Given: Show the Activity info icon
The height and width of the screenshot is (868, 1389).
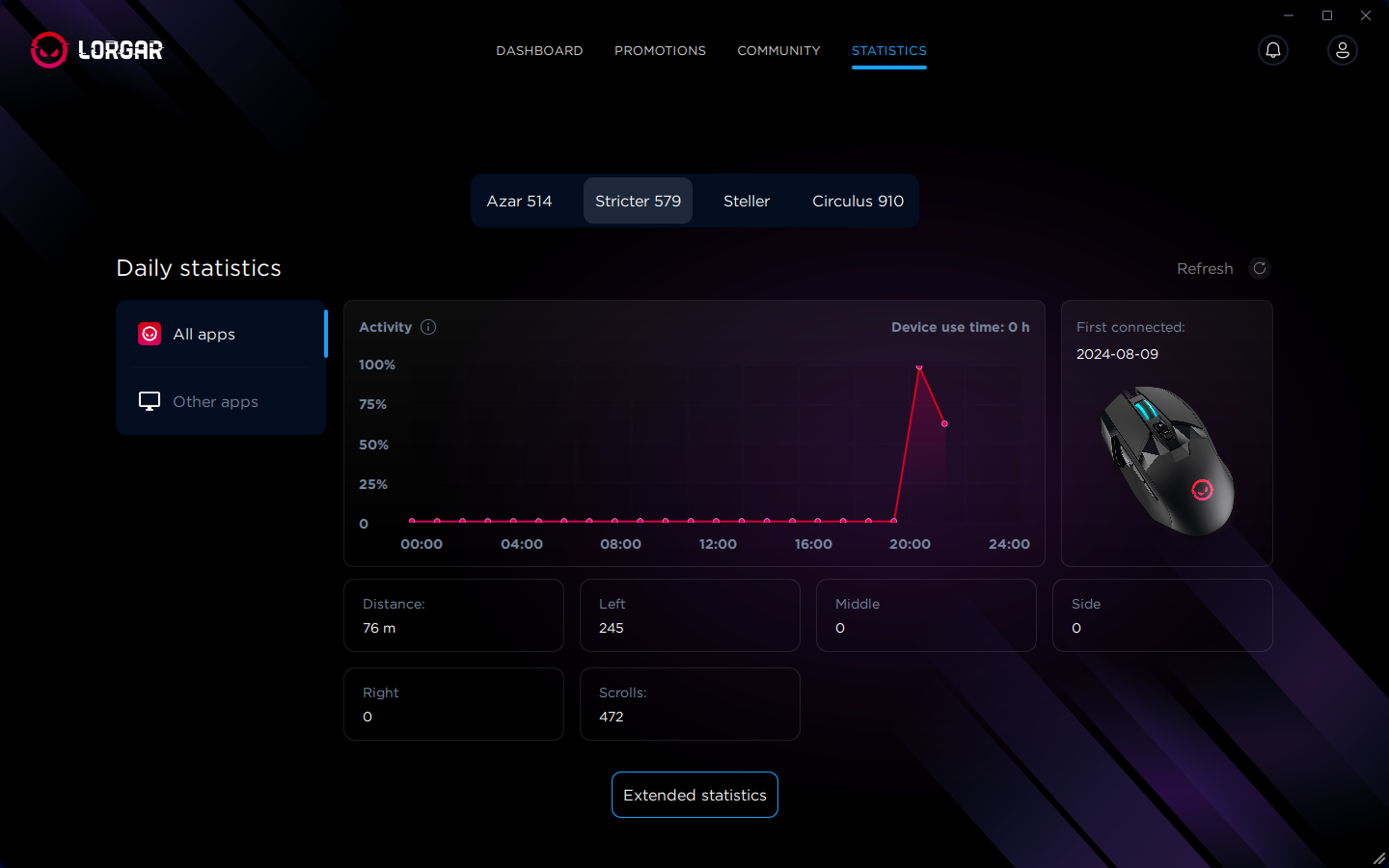Looking at the screenshot, I should [428, 327].
